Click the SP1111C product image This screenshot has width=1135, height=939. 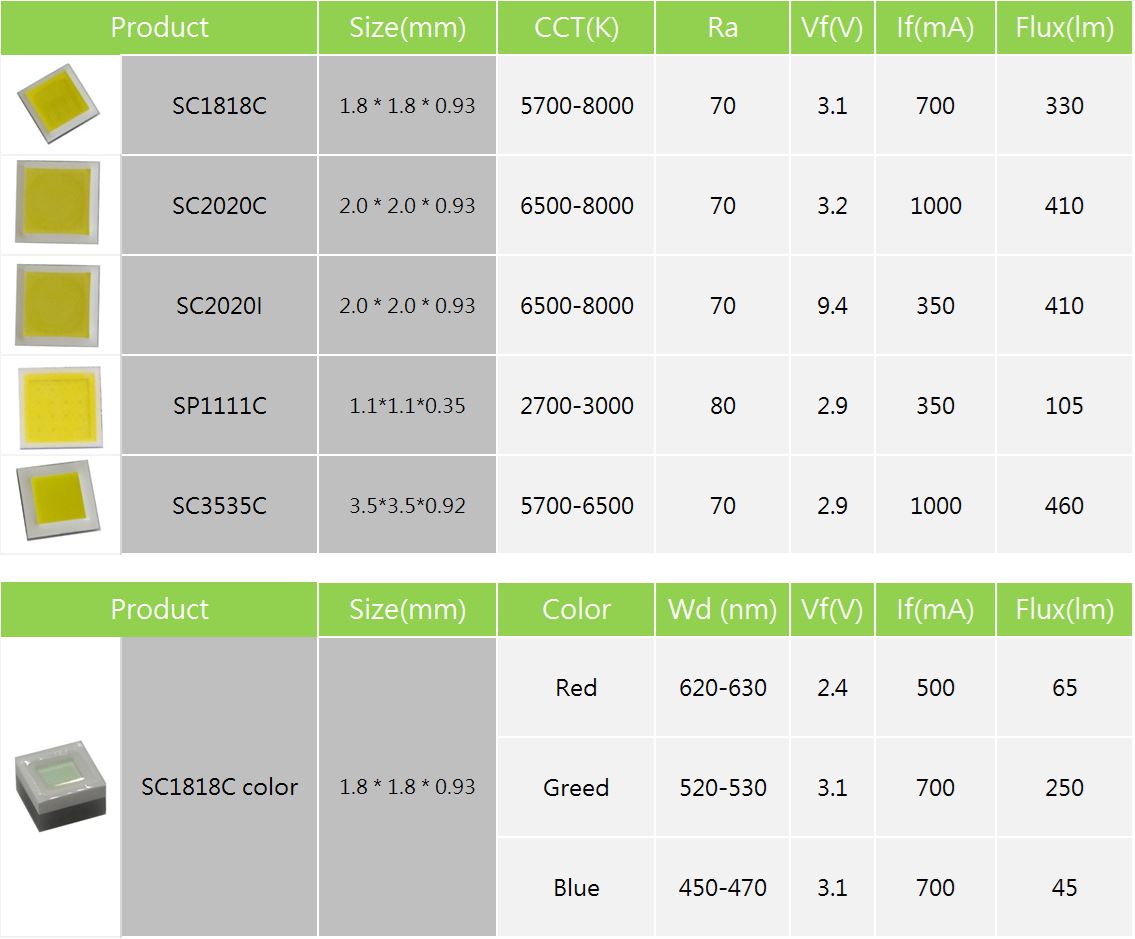point(60,405)
